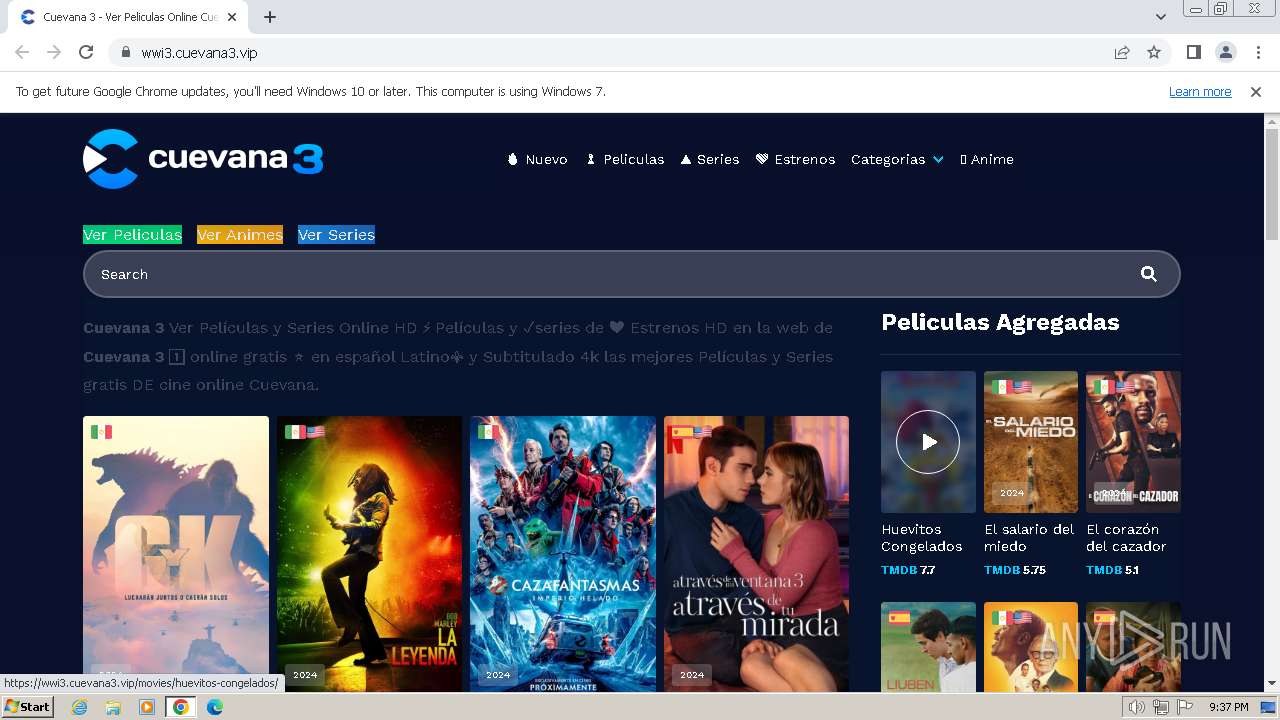Image resolution: width=1280 pixels, height=720 pixels.
Task: Click the Learn more link
Action: pyautogui.click(x=1200, y=92)
